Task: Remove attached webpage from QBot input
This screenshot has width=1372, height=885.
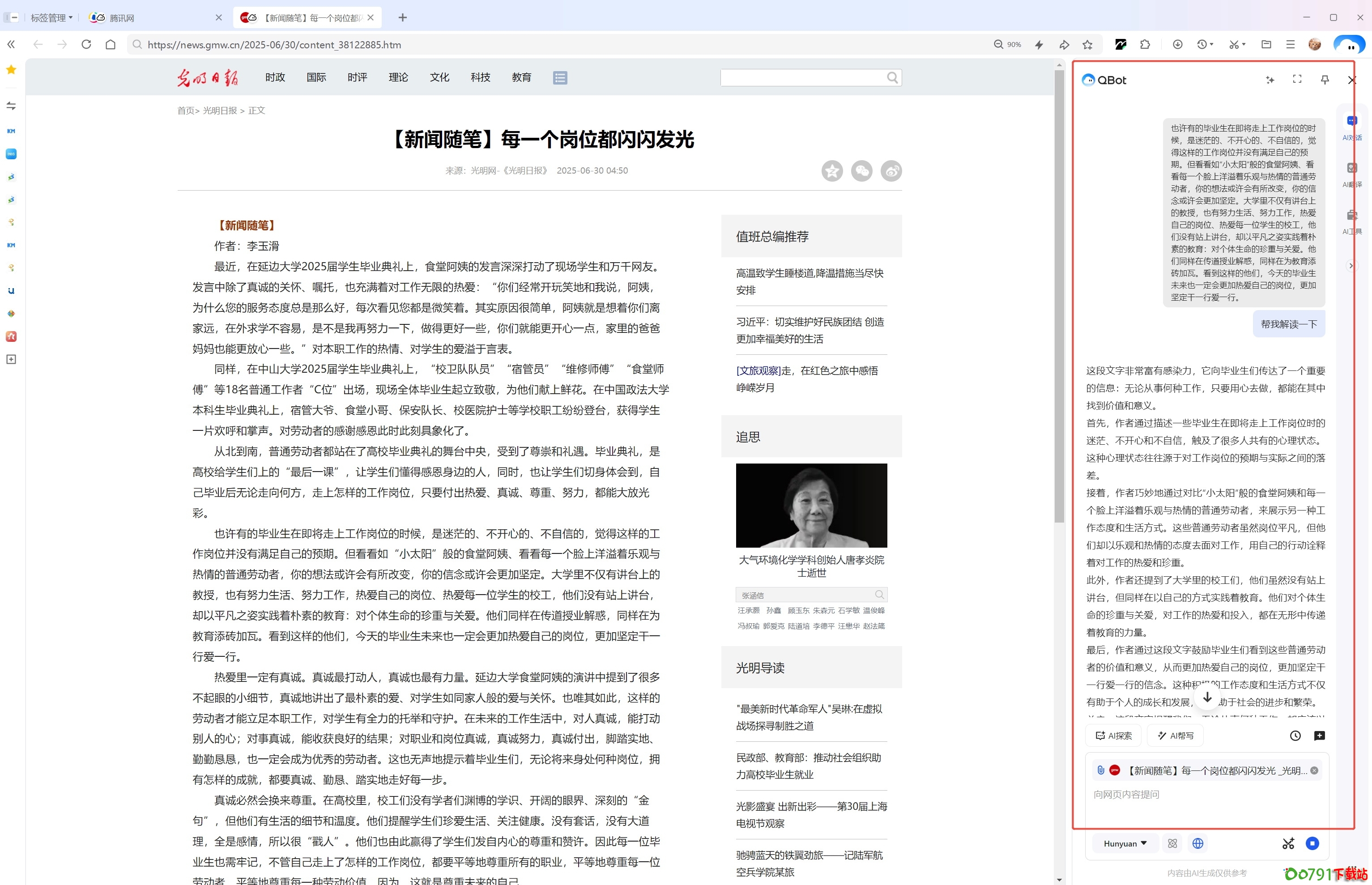Action: coord(1314,770)
